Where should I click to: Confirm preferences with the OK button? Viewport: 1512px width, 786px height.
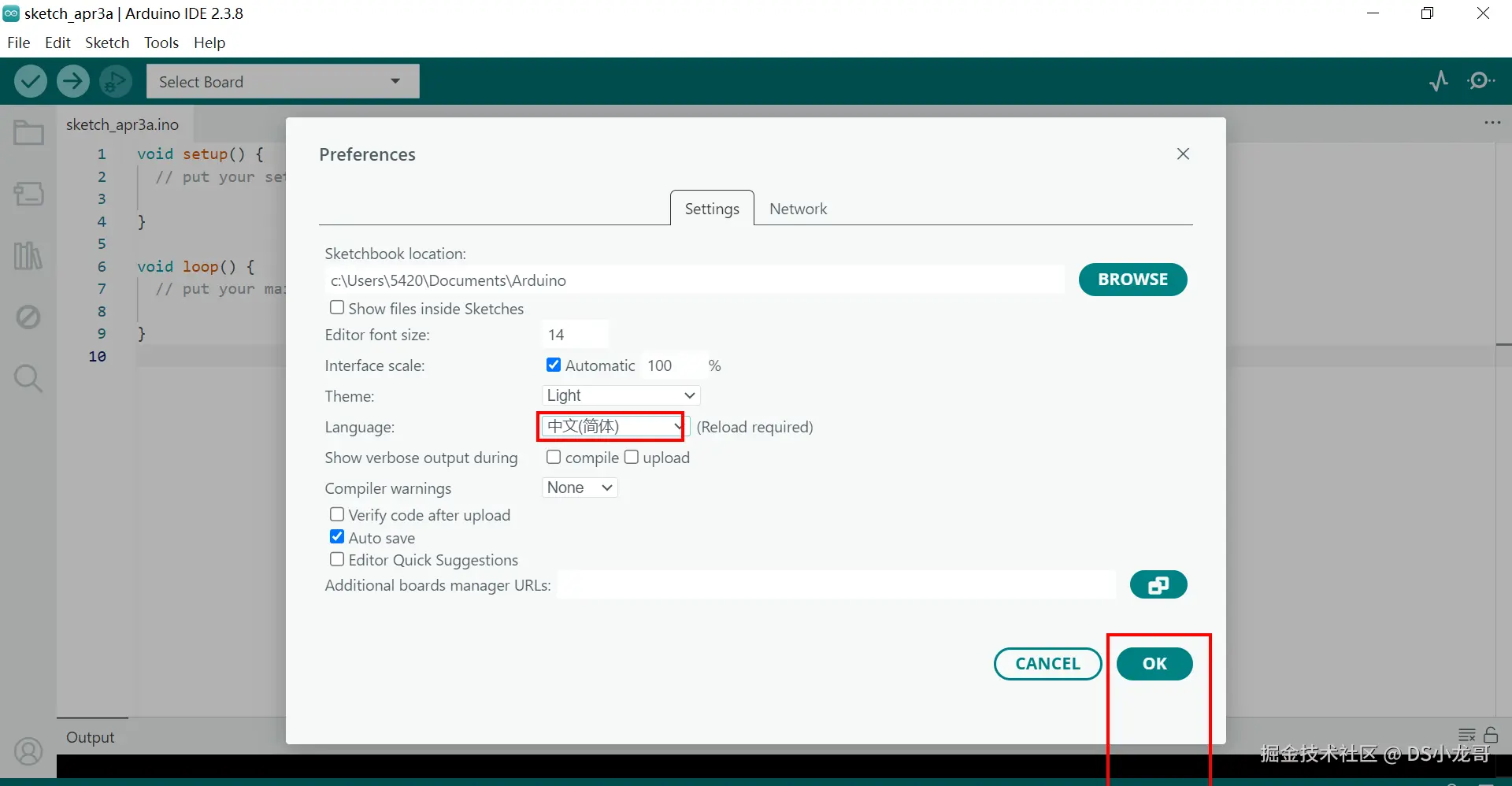1154,664
